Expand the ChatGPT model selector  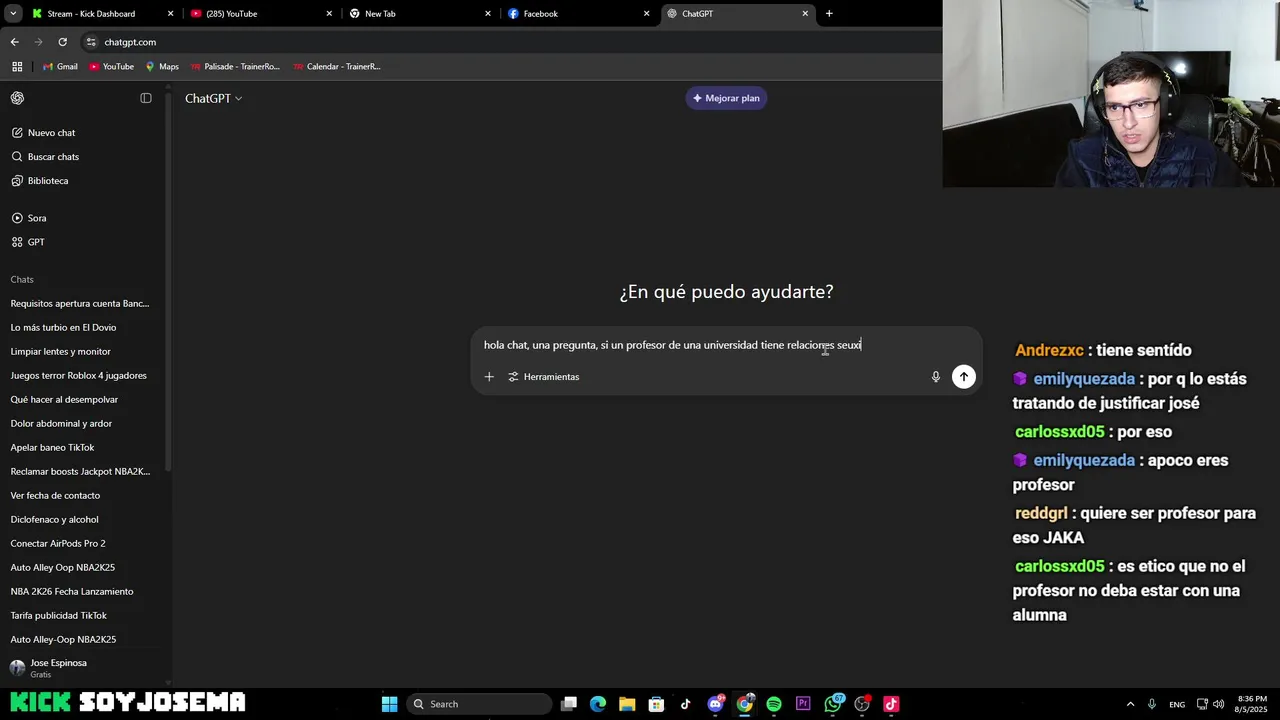click(x=214, y=98)
